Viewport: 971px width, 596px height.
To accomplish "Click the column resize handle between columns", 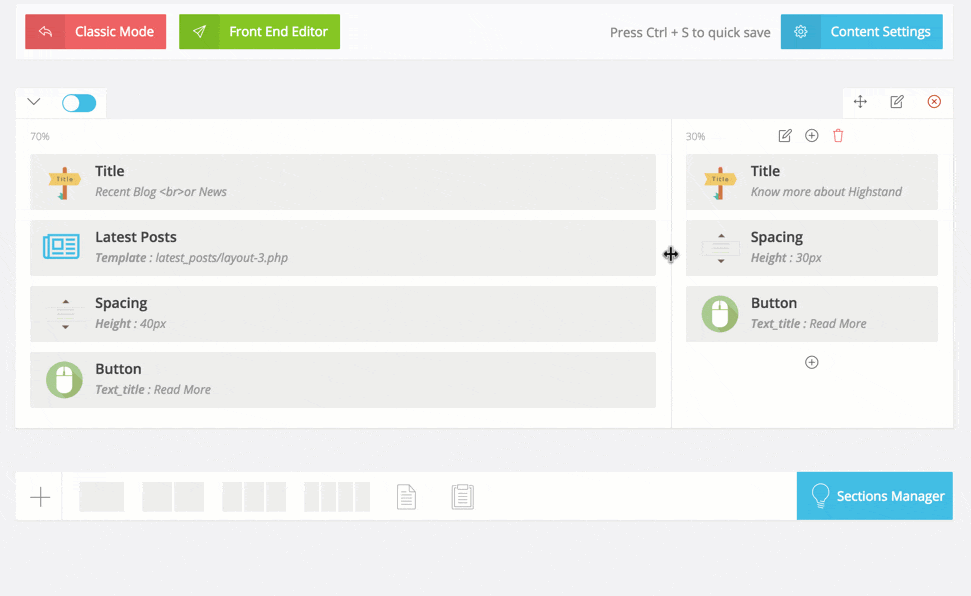I will (x=671, y=255).
